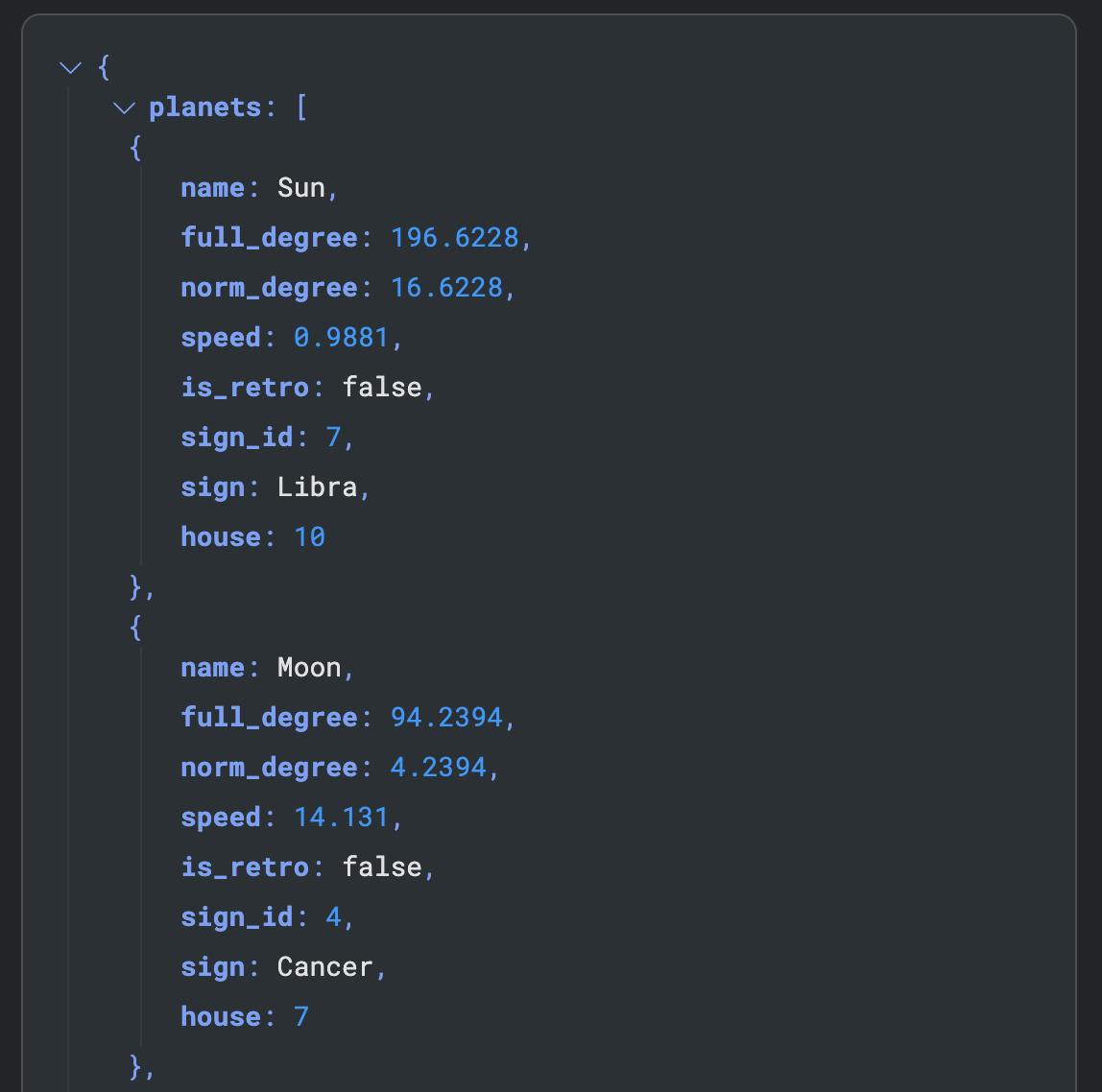Select the house value 10
This screenshot has height=1092, width=1102.
click(x=309, y=537)
